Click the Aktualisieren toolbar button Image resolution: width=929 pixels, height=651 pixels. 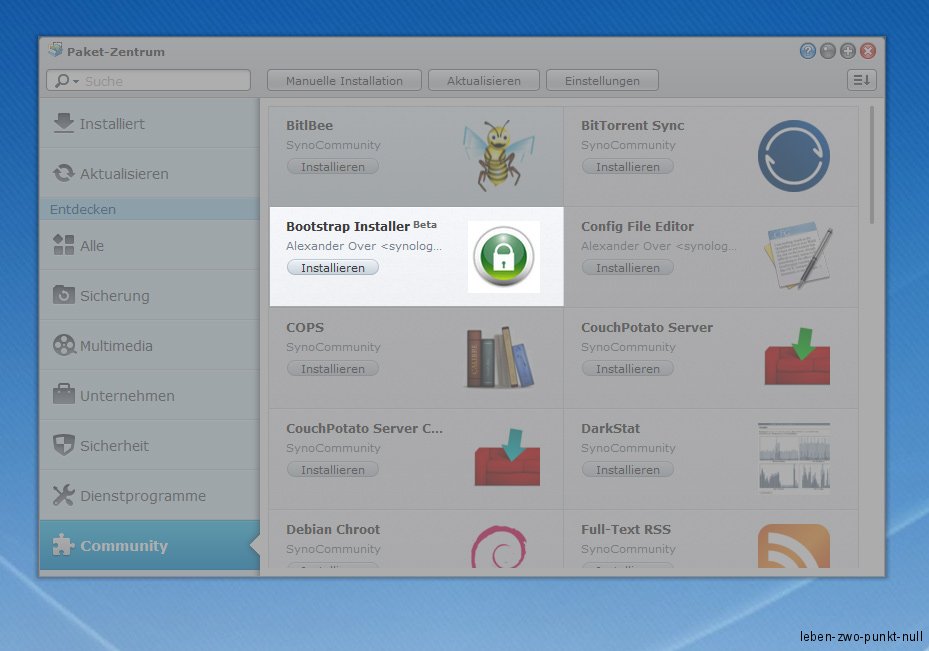click(x=483, y=81)
